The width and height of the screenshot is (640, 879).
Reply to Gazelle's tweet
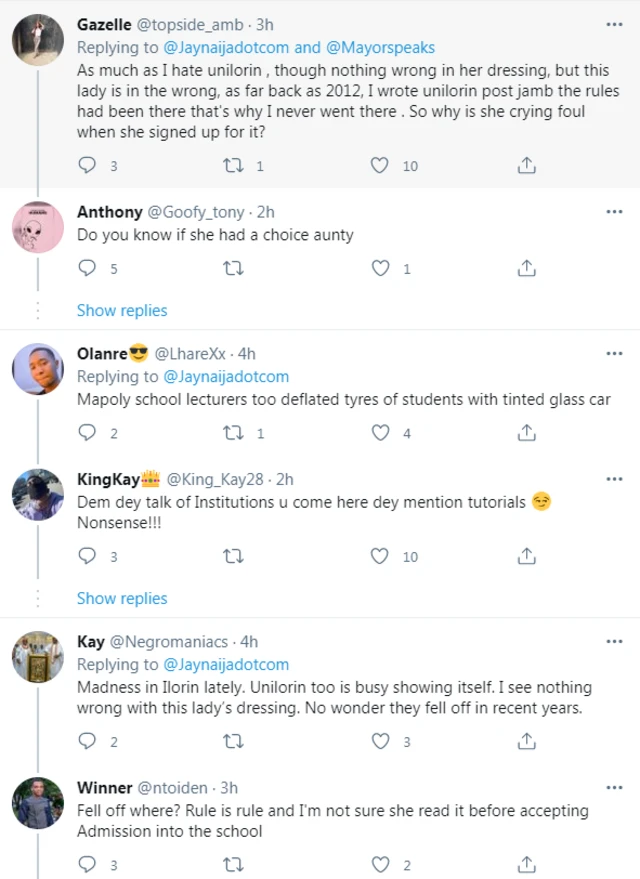88,165
